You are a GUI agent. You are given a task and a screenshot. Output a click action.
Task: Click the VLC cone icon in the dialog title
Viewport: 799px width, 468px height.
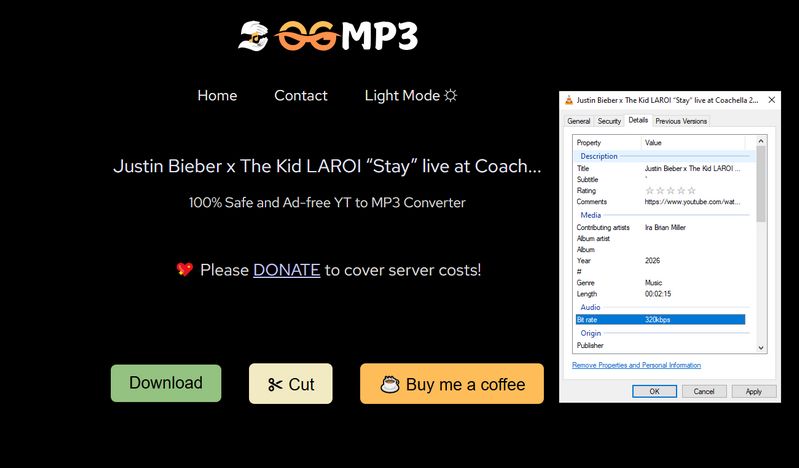(x=569, y=100)
